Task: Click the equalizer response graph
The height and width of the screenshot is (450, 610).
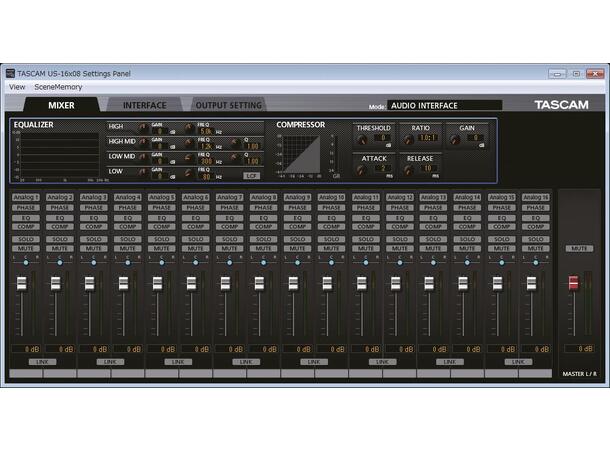Action: 60,155
